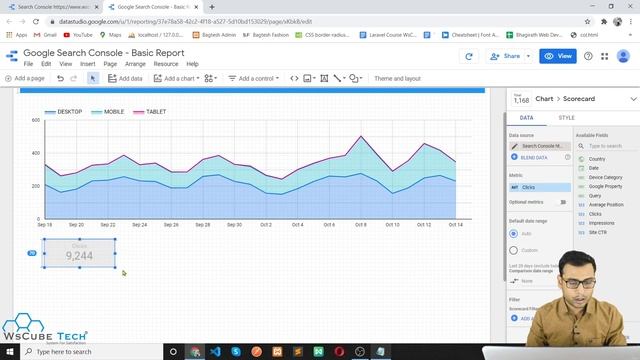Open a new browser tab
Image resolution: width=640 pixels, height=360 pixels.
click(212, 7)
